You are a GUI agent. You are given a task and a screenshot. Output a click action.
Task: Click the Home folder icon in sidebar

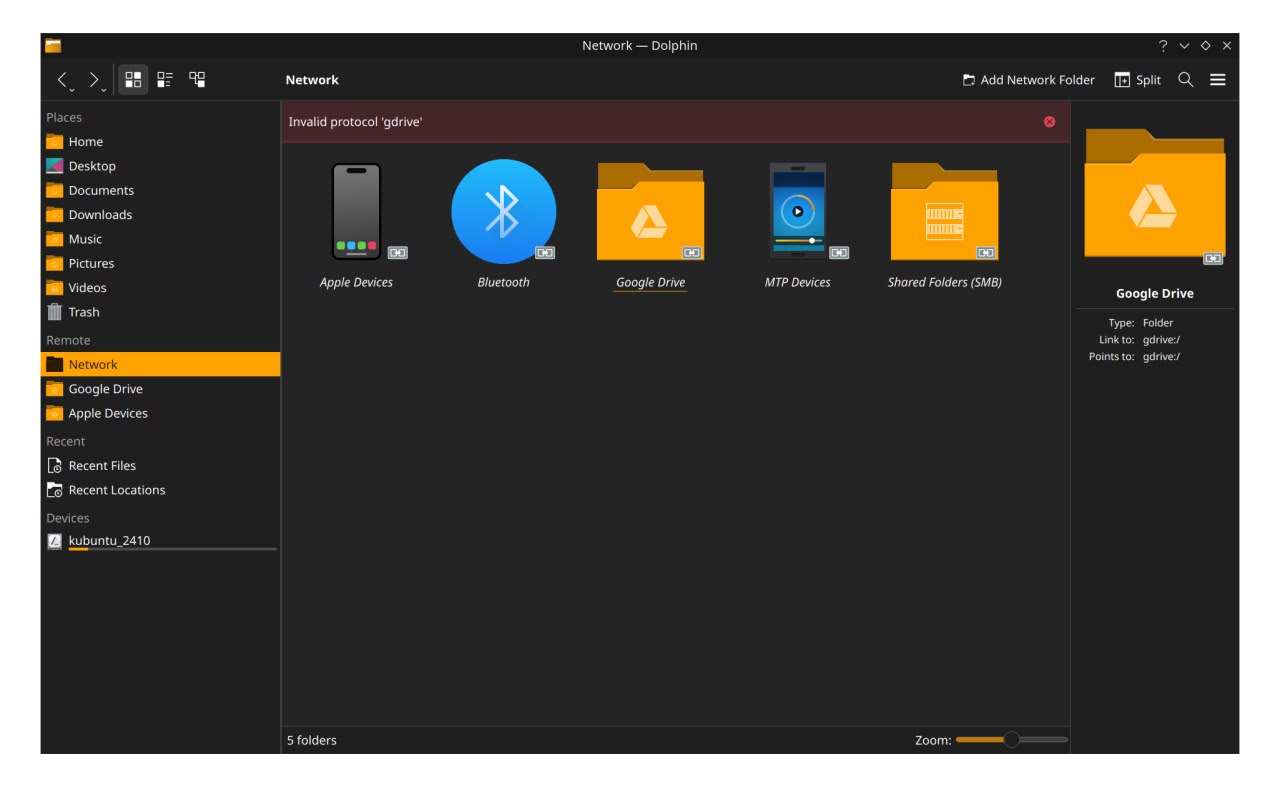(x=55, y=142)
